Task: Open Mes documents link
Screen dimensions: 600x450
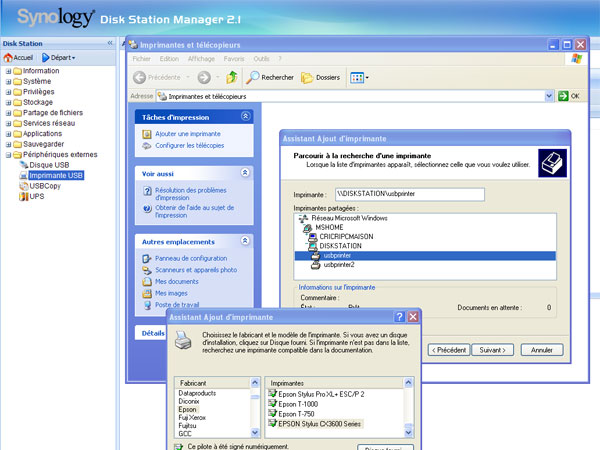Action: [177, 282]
